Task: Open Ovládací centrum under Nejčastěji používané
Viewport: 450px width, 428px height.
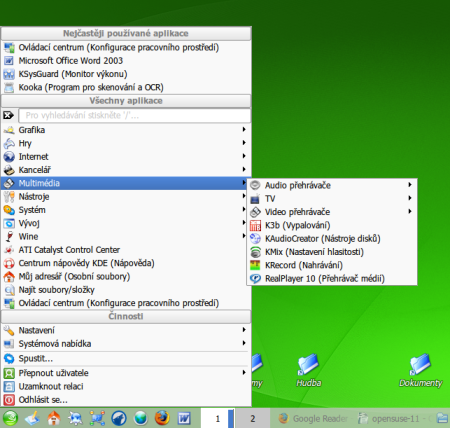Action: click(126, 47)
